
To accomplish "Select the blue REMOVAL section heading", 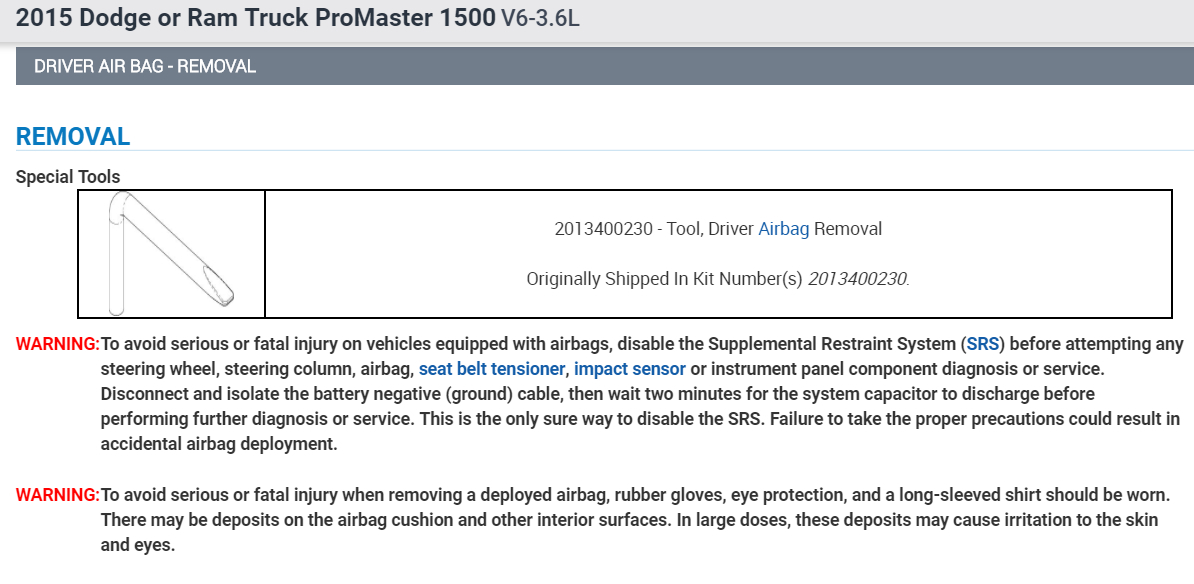I will [73, 137].
